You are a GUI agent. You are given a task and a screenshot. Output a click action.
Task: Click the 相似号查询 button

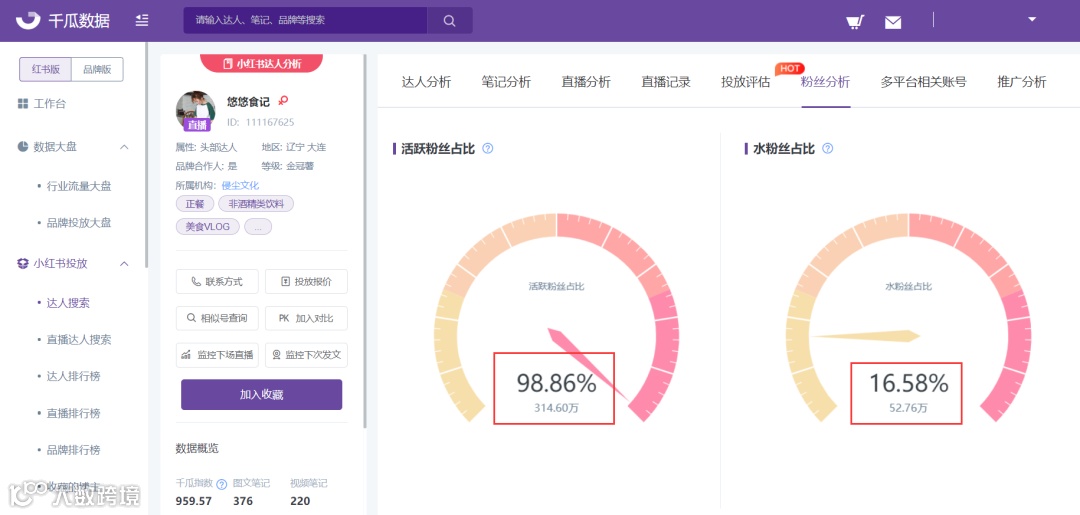tap(217, 318)
